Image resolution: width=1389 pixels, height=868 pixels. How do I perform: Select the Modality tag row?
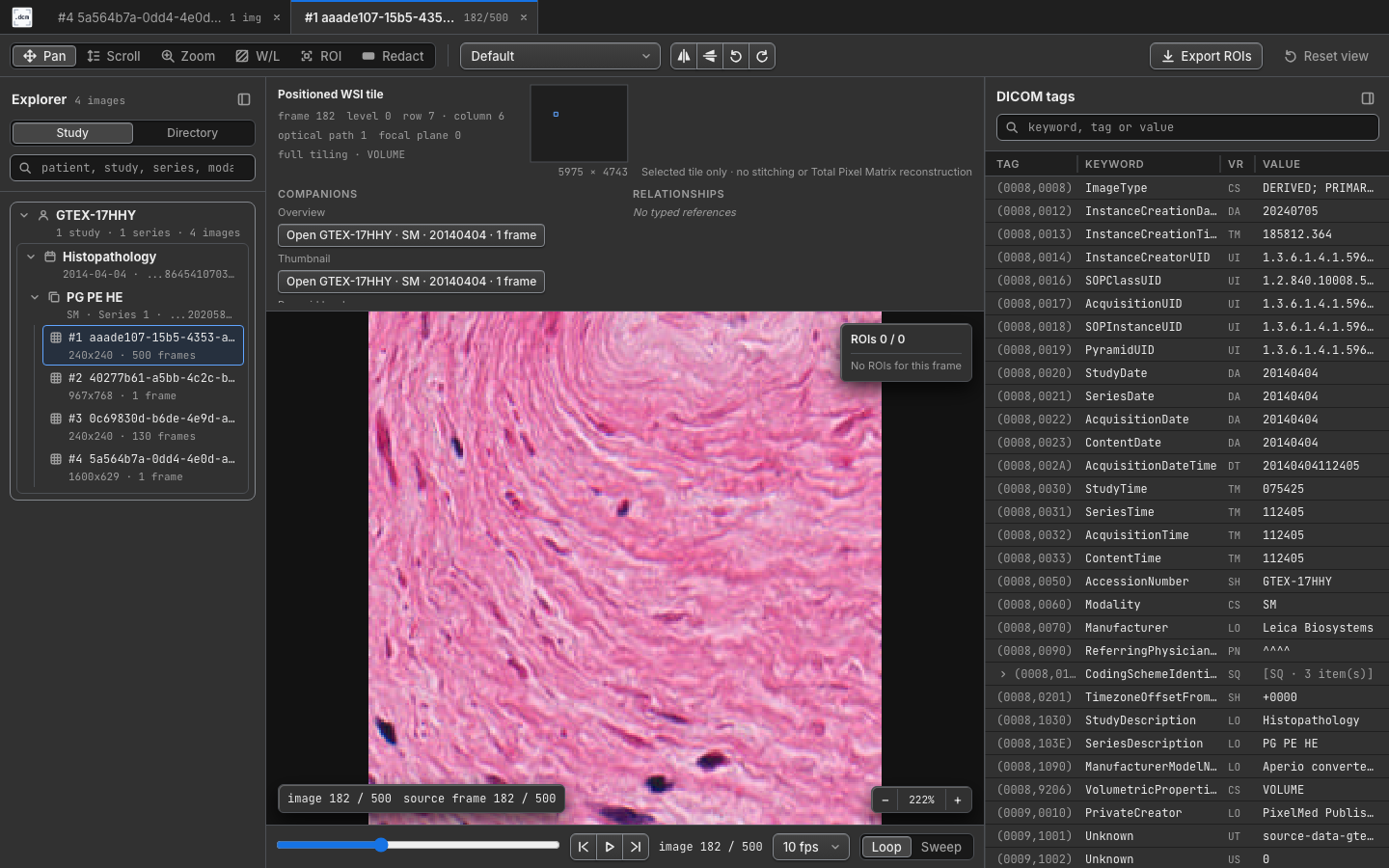1187,605
